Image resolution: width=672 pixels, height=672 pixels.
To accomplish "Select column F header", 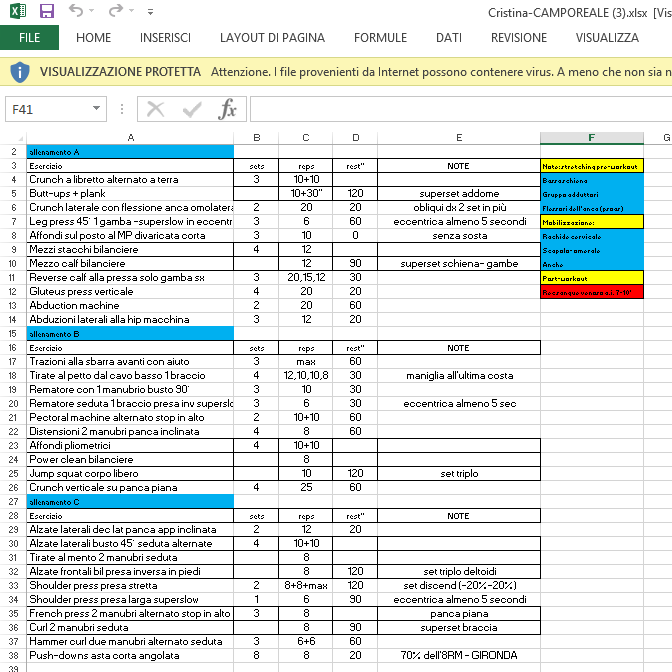I will coord(591,137).
